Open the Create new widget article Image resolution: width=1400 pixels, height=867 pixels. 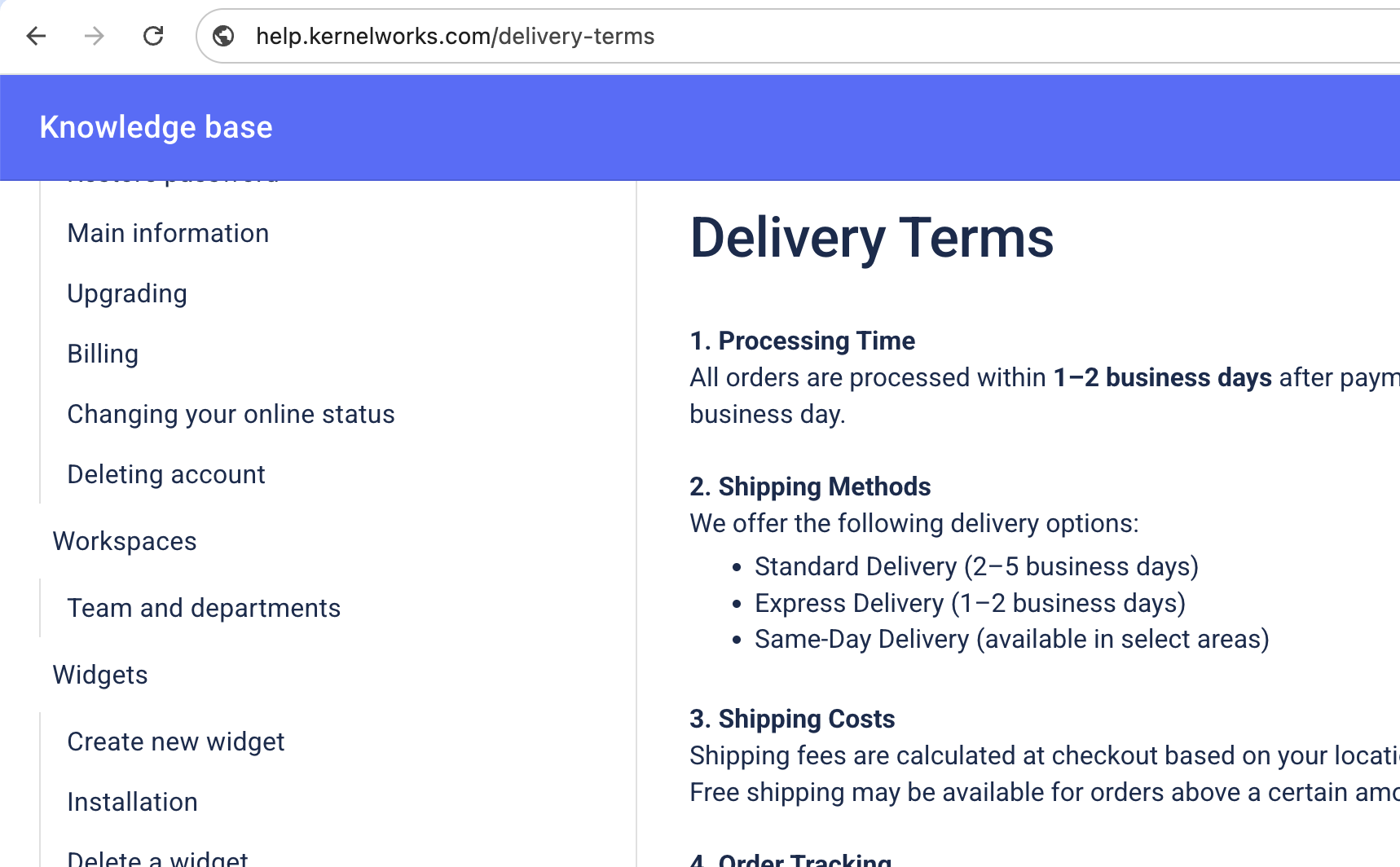pyautogui.click(x=176, y=742)
